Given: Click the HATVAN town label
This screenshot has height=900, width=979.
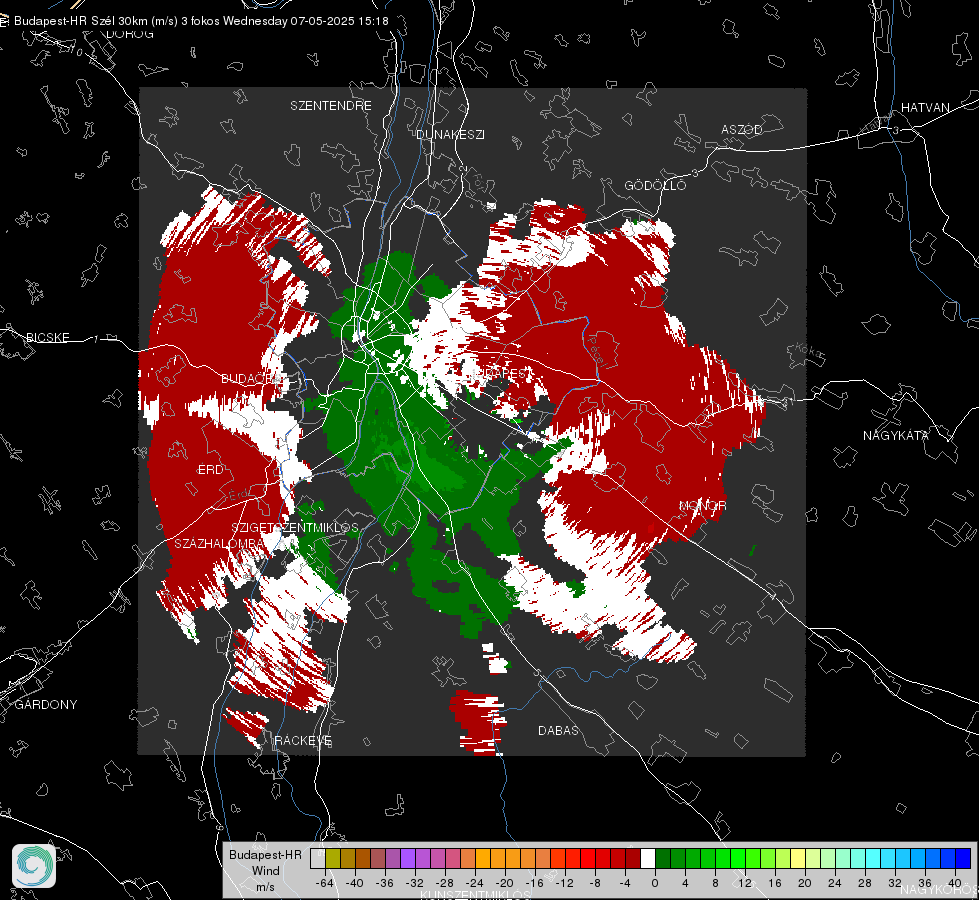Looking at the screenshot, I should 925,107.
